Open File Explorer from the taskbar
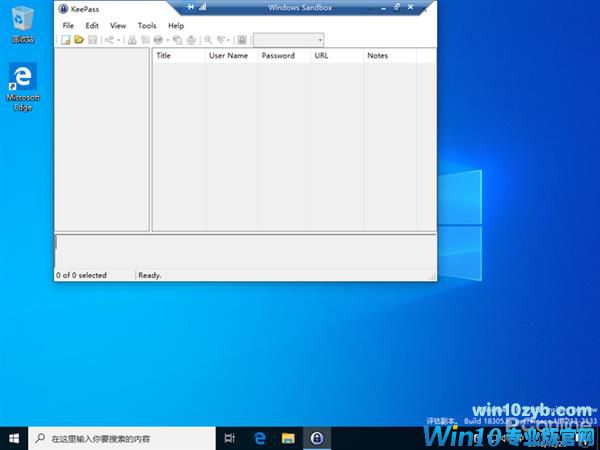Viewport: 600px width, 450px height. tap(288, 438)
